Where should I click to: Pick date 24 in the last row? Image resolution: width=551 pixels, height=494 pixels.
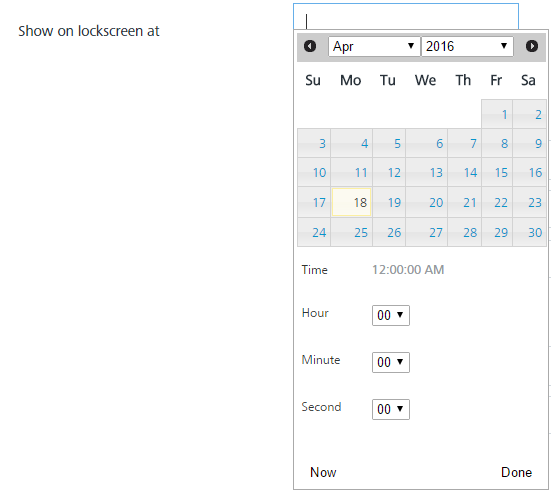314,232
